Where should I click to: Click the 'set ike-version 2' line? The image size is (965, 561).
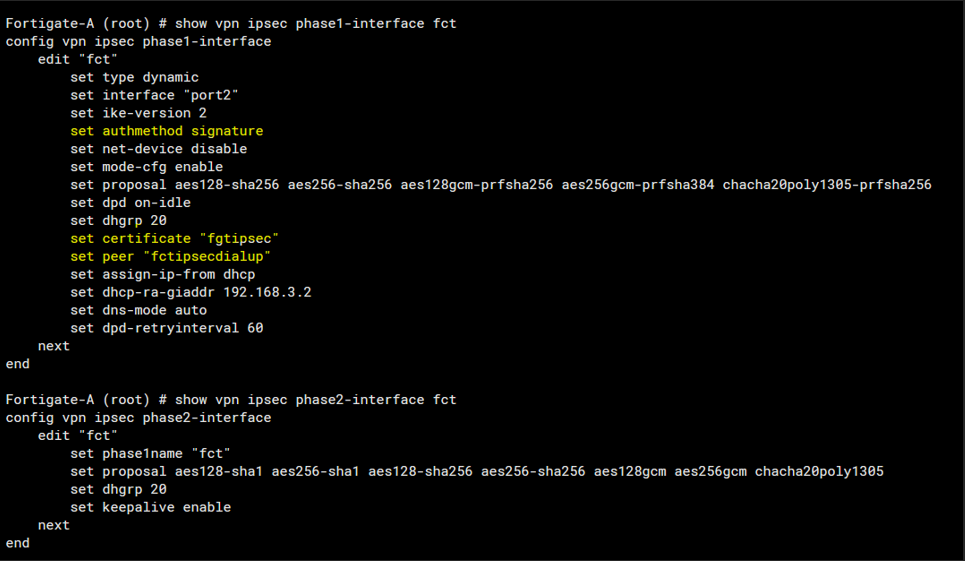tap(138, 113)
